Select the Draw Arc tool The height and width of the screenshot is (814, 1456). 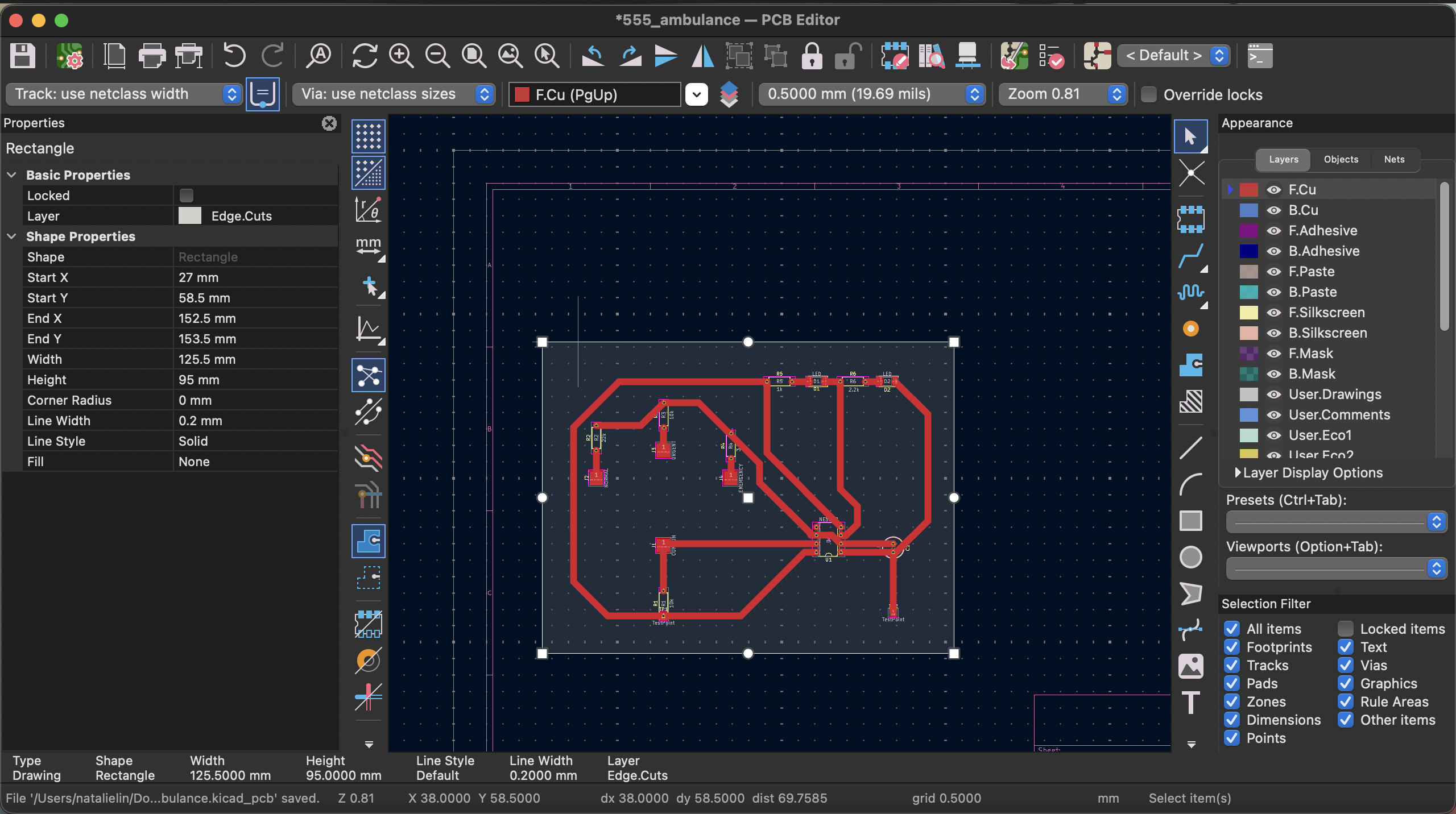pyautogui.click(x=1191, y=484)
